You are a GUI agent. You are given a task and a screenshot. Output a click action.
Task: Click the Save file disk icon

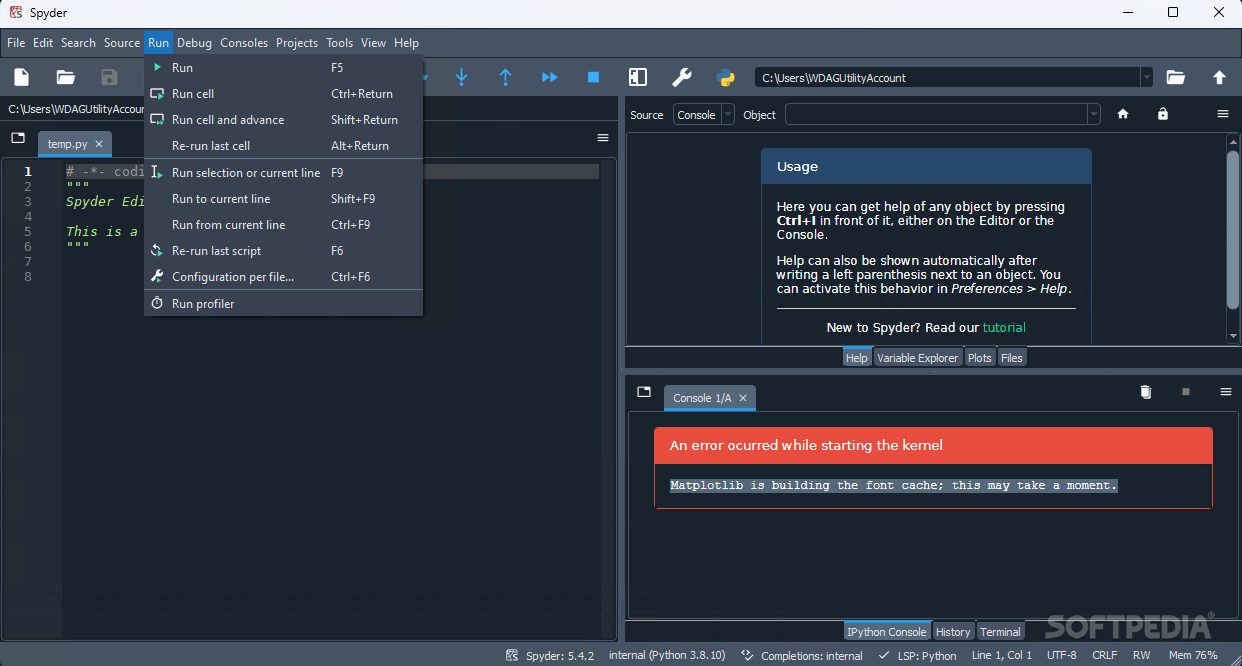click(x=110, y=77)
